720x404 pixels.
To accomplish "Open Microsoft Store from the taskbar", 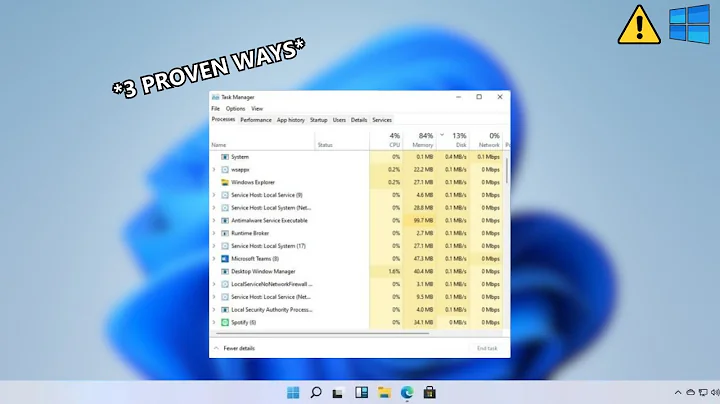I will pos(430,393).
